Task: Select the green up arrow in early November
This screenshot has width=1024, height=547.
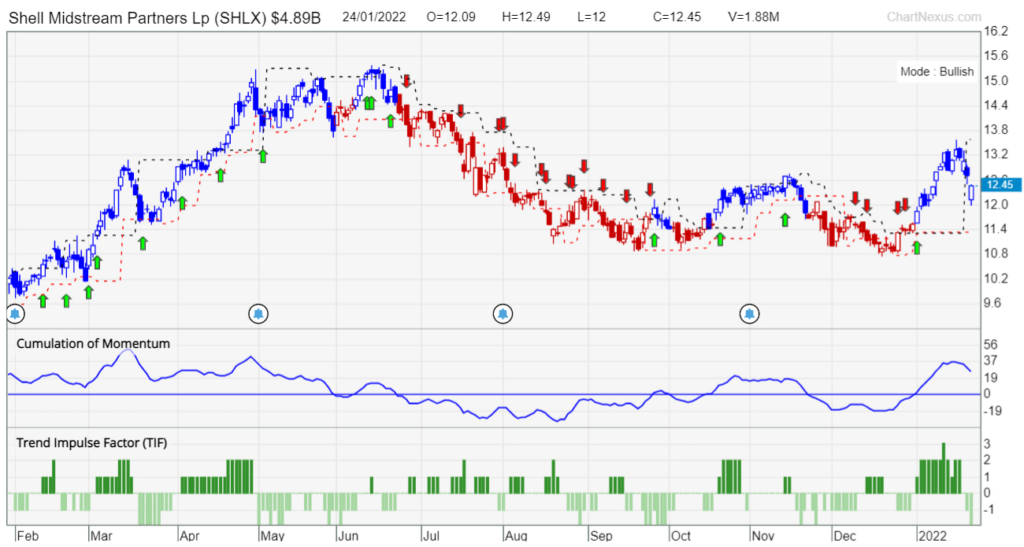Action: pyautogui.click(x=785, y=220)
